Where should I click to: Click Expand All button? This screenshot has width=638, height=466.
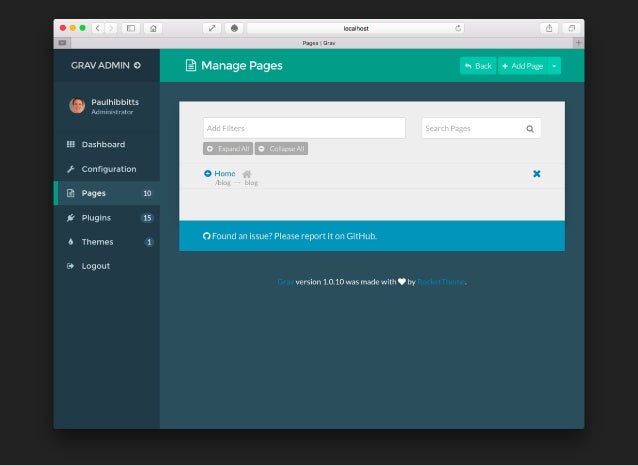(228, 149)
